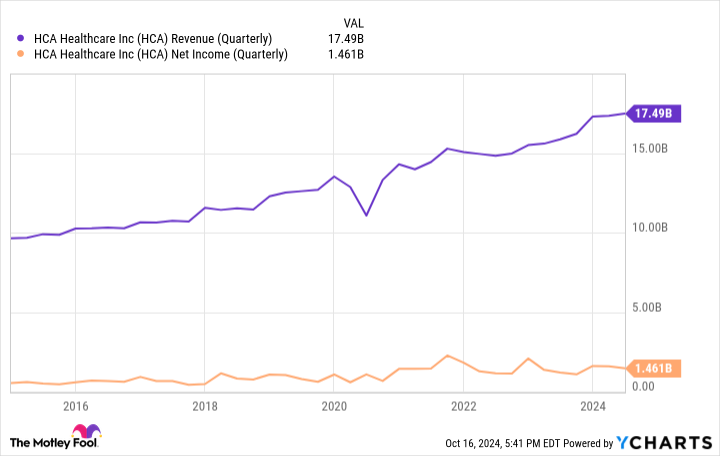Click the 17.49B revenue value flag
The image size is (720, 456).
pos(655,113)
